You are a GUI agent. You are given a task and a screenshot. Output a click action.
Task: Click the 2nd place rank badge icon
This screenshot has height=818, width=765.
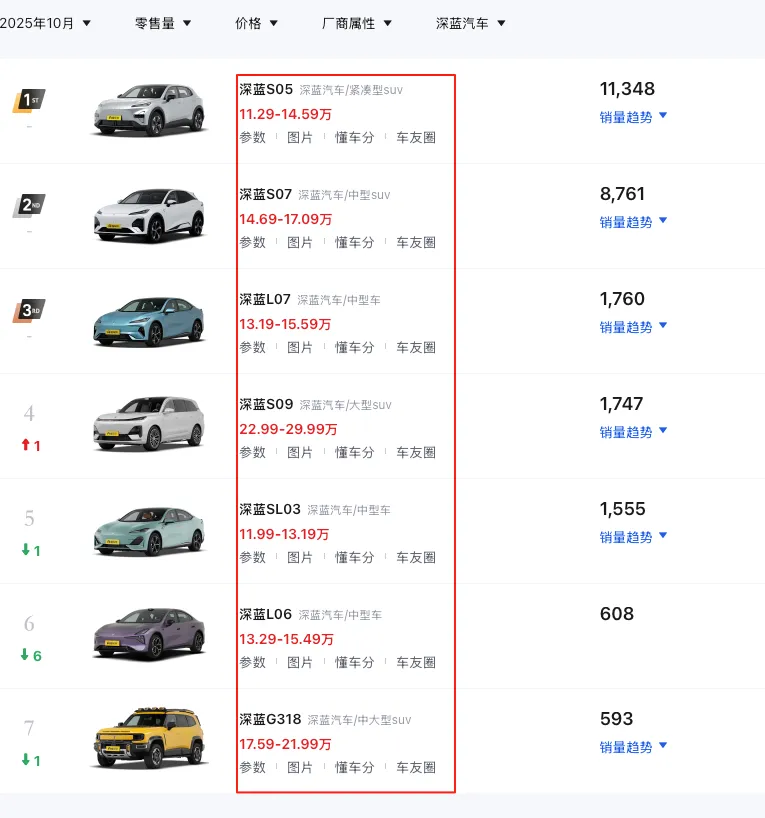[x=29, y=206]
